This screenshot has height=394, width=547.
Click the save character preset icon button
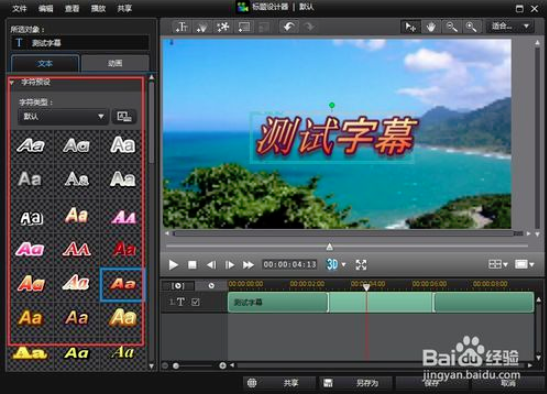coord(124,116)
